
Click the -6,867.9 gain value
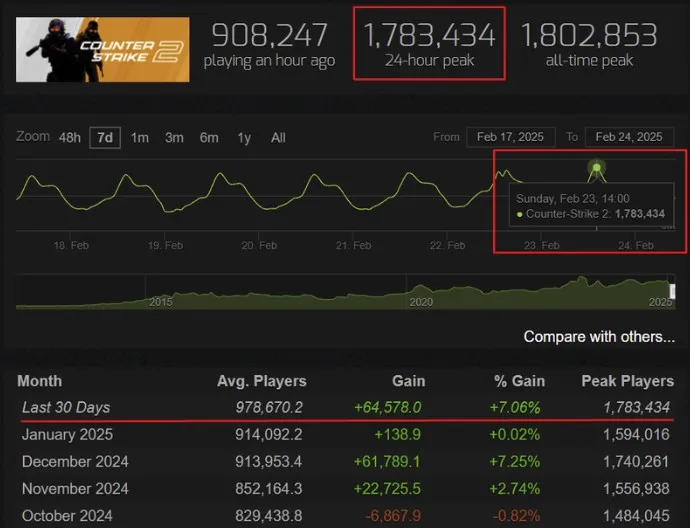(393, 516)
